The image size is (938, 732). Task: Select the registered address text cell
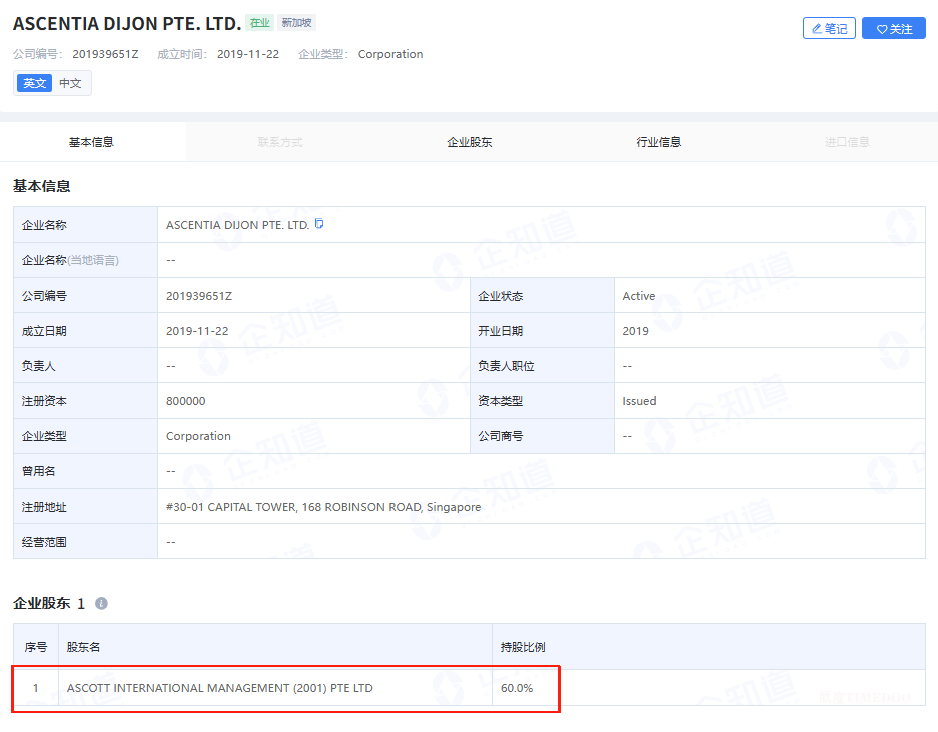(541, 507)
